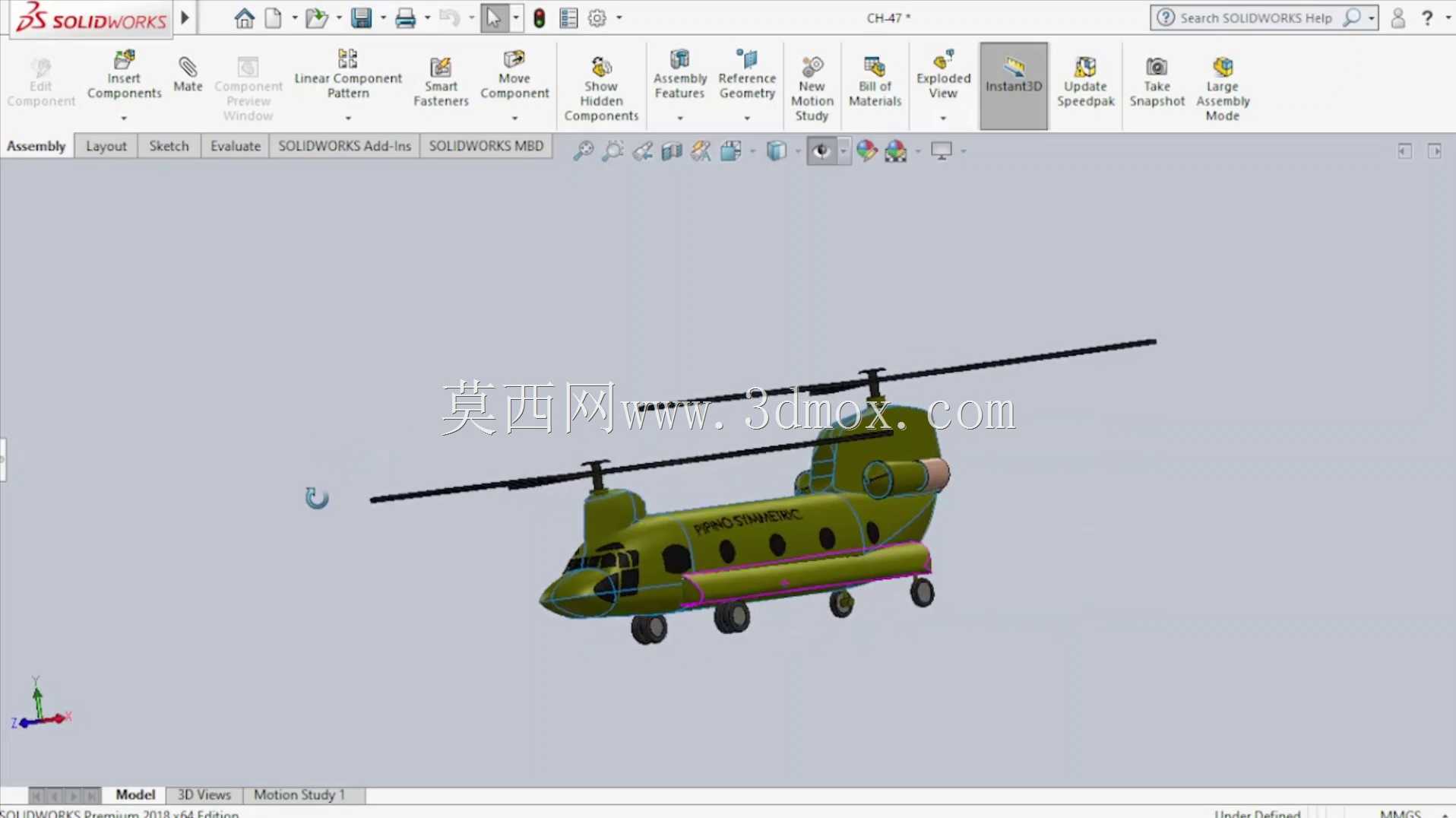1456x818 pixels.
Task: Click the user login icon
Action: pos(1397,17)
